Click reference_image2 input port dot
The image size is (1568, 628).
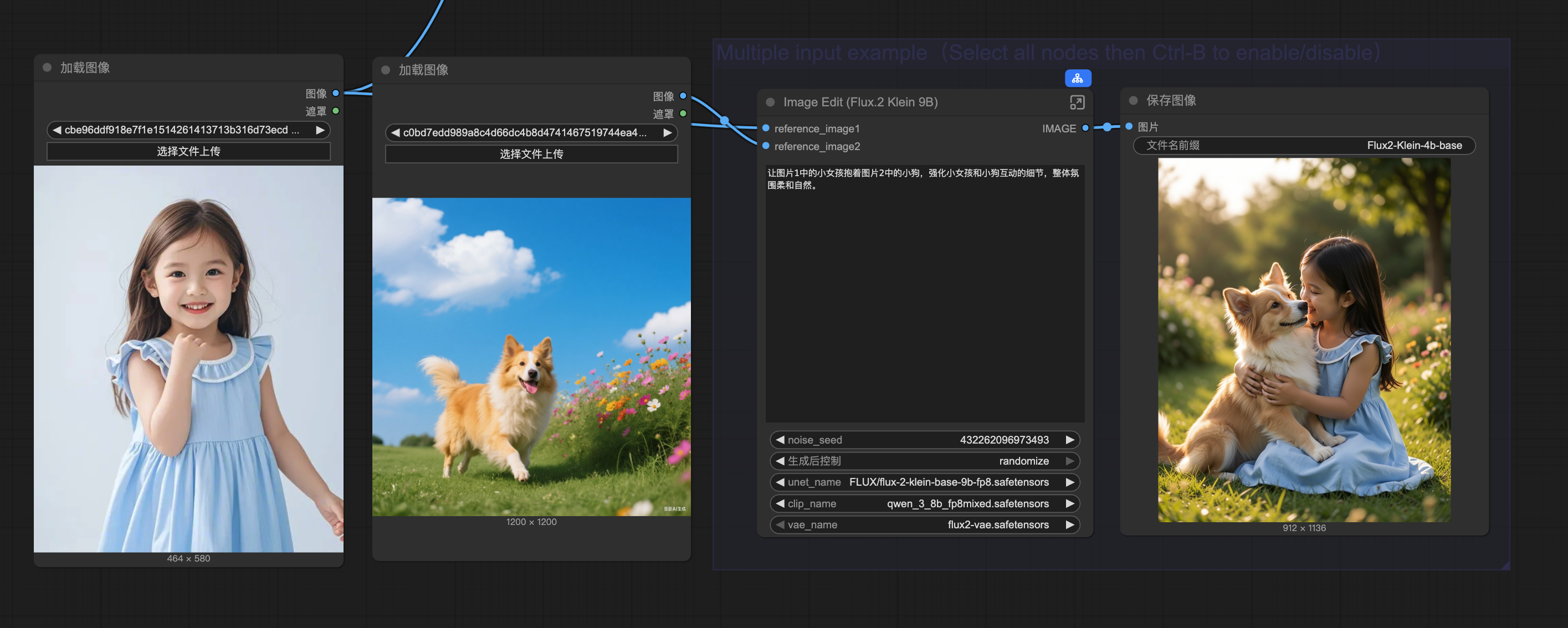coord(766,146)
